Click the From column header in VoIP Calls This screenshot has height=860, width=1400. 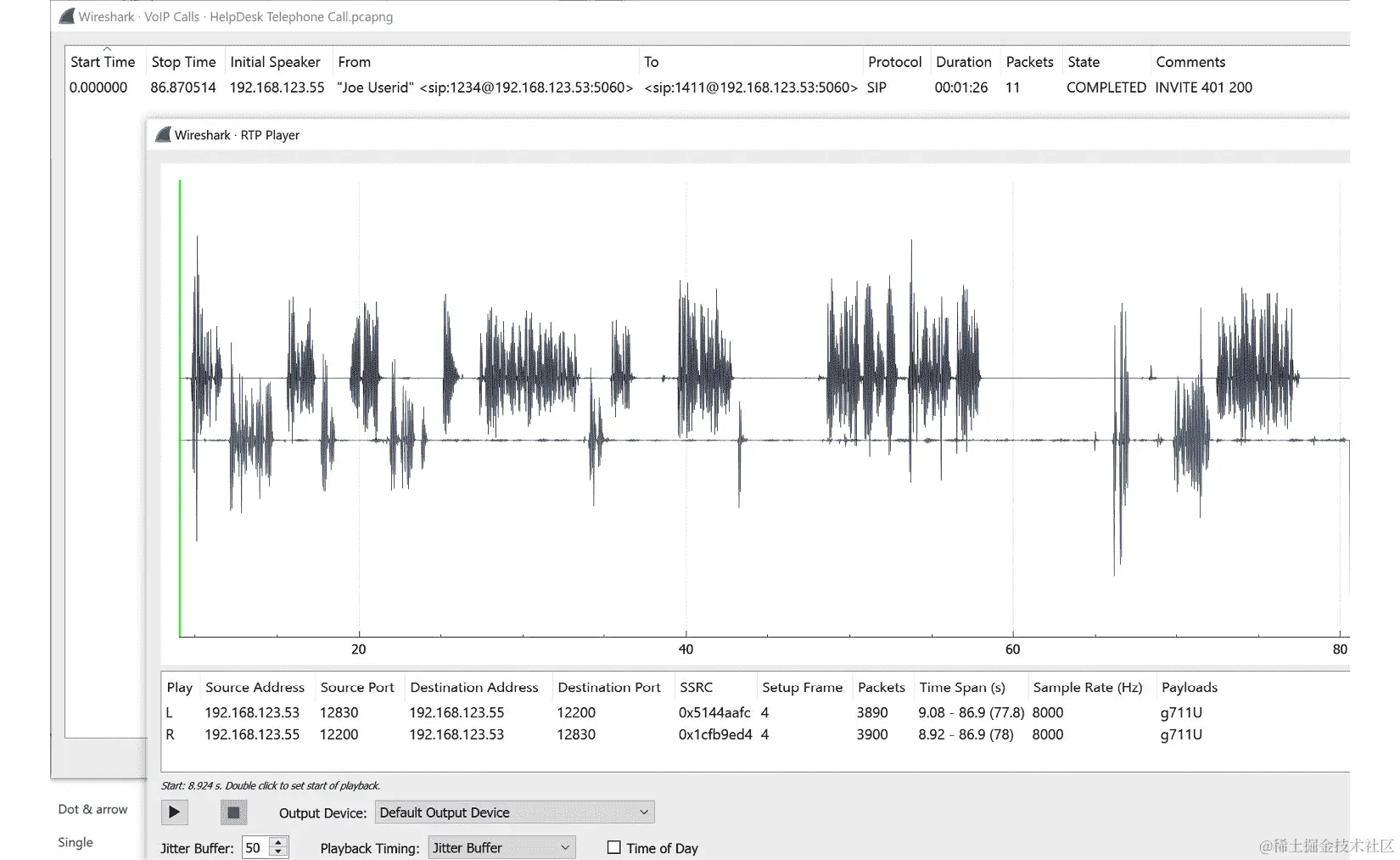point(354,62)
